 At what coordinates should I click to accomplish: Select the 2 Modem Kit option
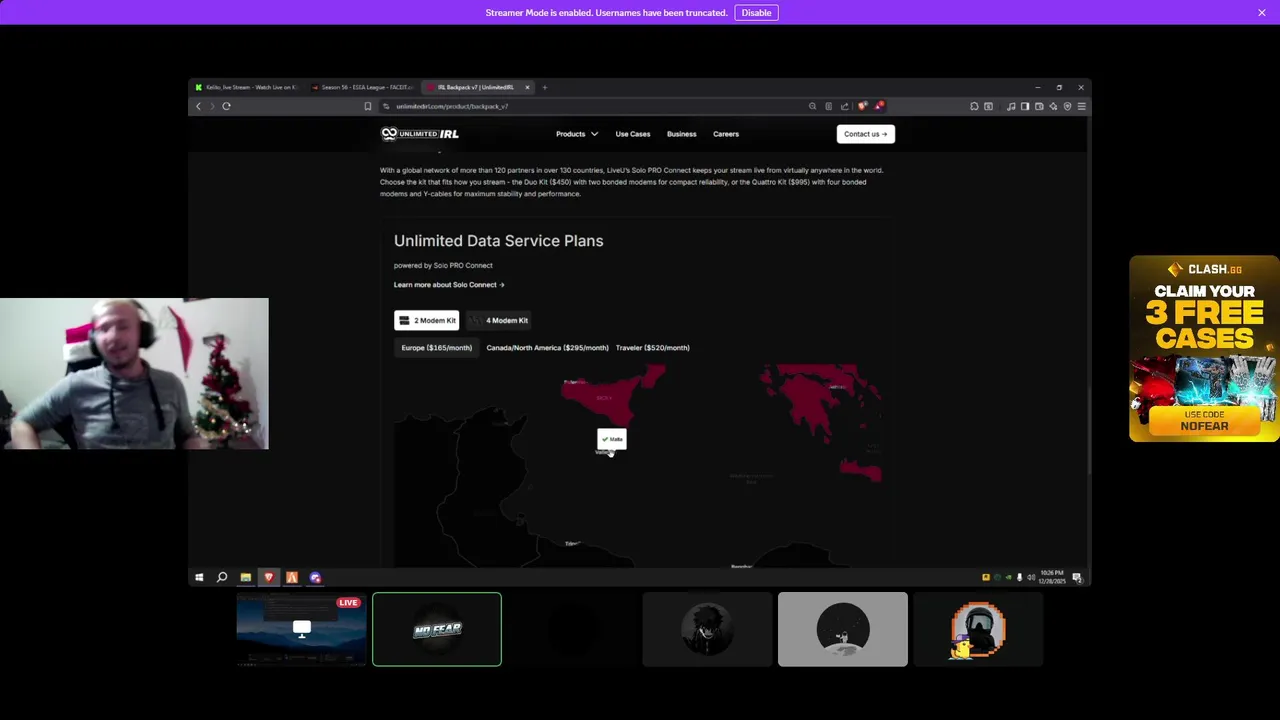(x=427, y=320)
